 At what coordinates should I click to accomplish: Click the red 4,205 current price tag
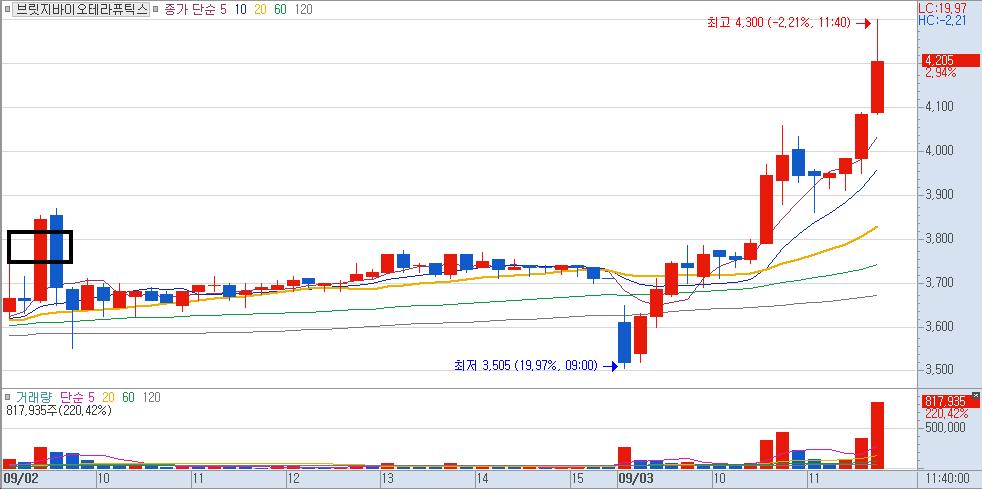951,61
